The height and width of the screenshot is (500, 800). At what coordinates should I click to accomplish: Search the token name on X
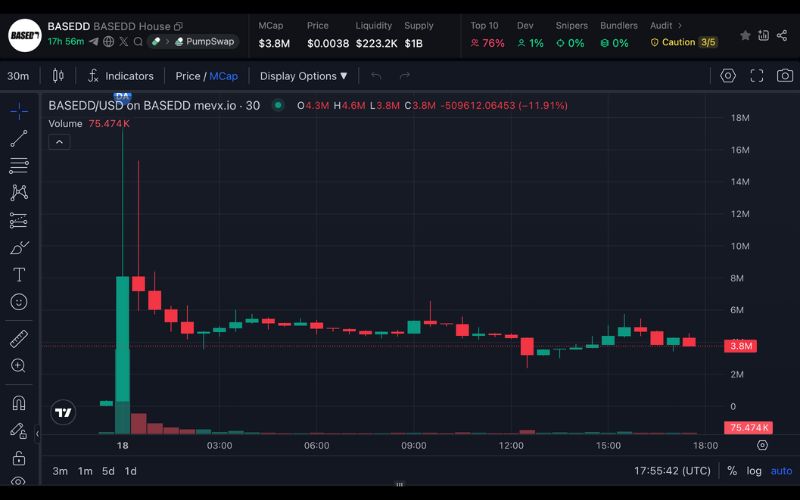138,42
